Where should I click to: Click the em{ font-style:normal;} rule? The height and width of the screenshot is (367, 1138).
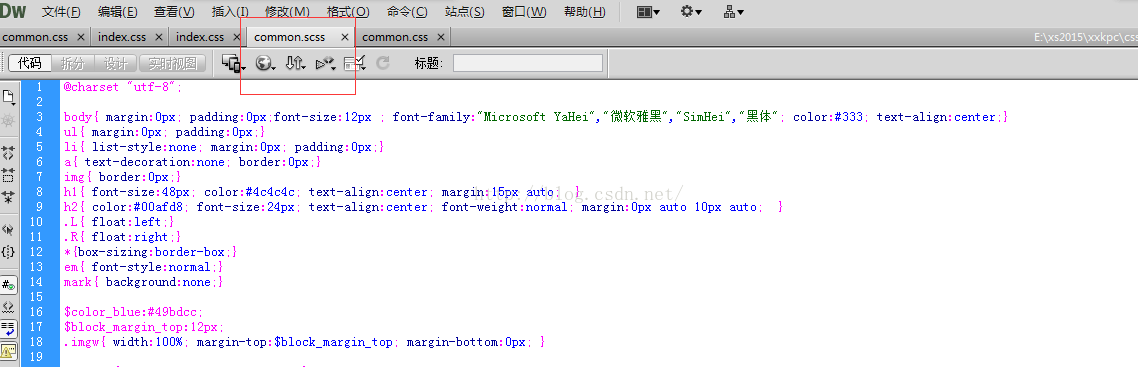coord(144,267)
